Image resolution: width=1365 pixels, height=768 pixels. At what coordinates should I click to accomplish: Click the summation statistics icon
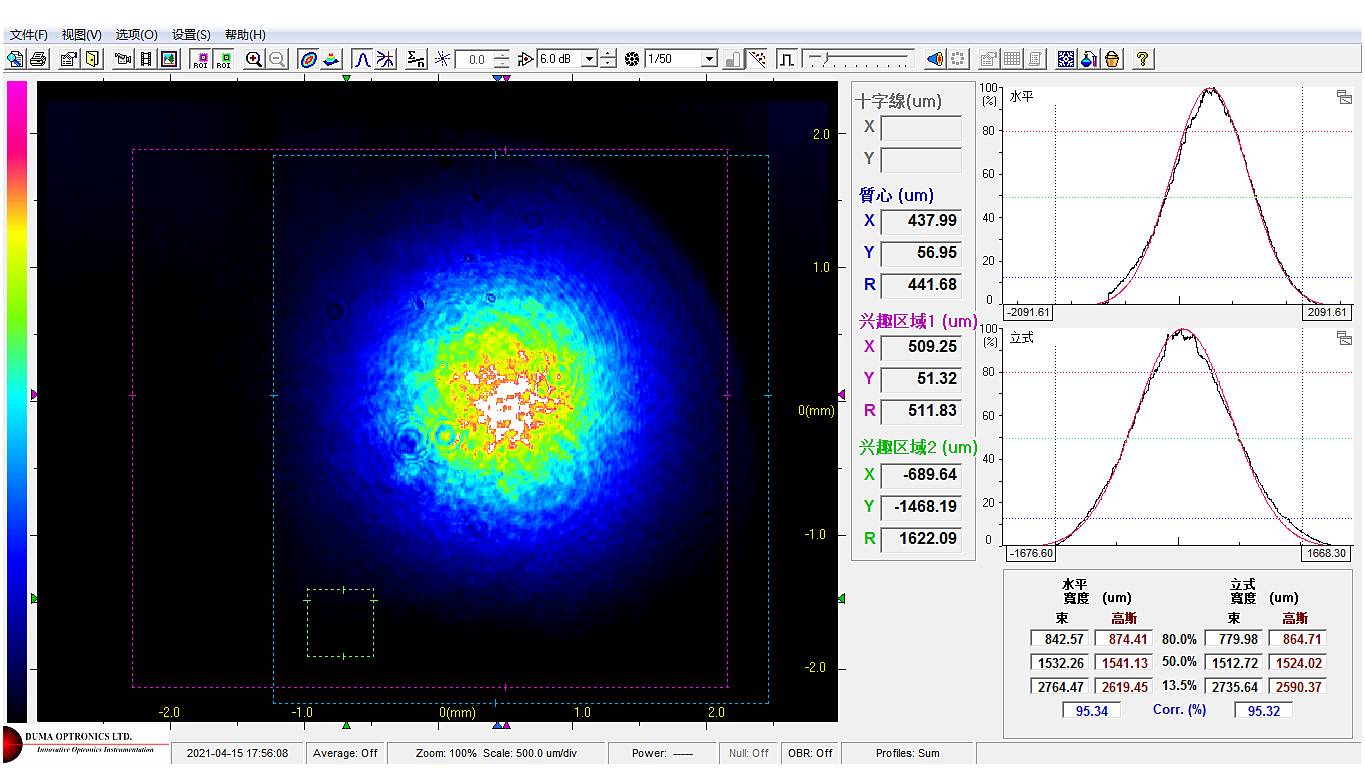click(x=416, y=59)
